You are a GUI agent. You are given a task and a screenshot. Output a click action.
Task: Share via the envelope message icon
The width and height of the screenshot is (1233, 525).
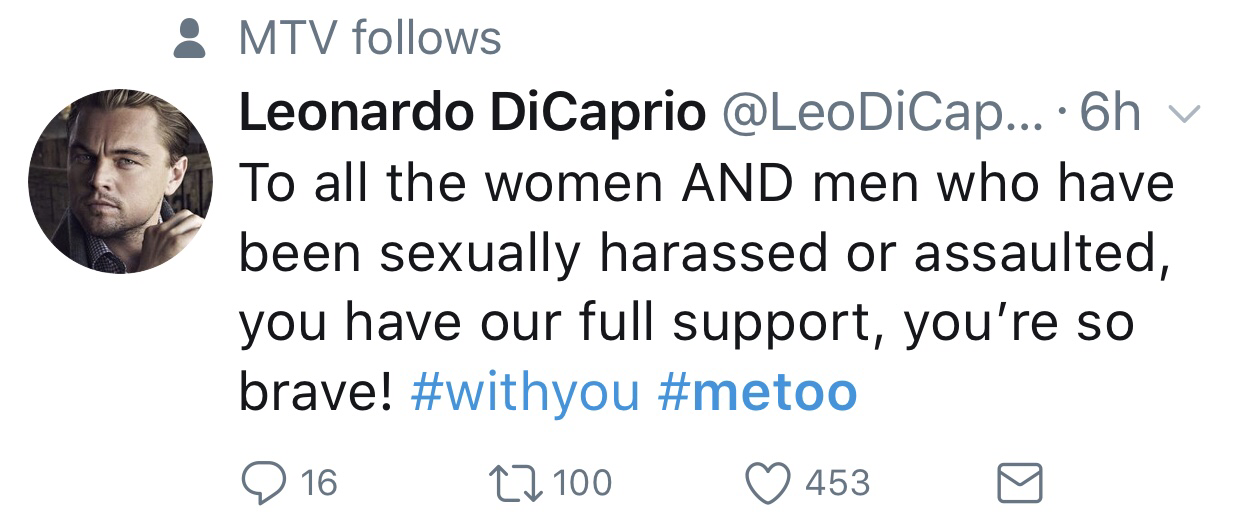click(x=1021, y=485)
